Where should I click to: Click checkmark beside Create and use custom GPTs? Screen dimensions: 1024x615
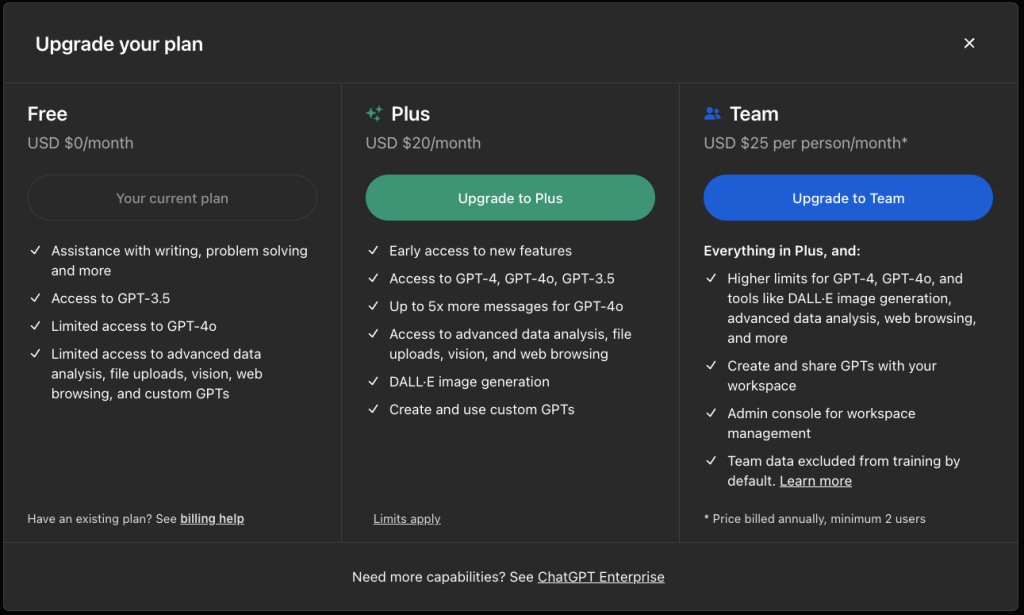point(373,409)
